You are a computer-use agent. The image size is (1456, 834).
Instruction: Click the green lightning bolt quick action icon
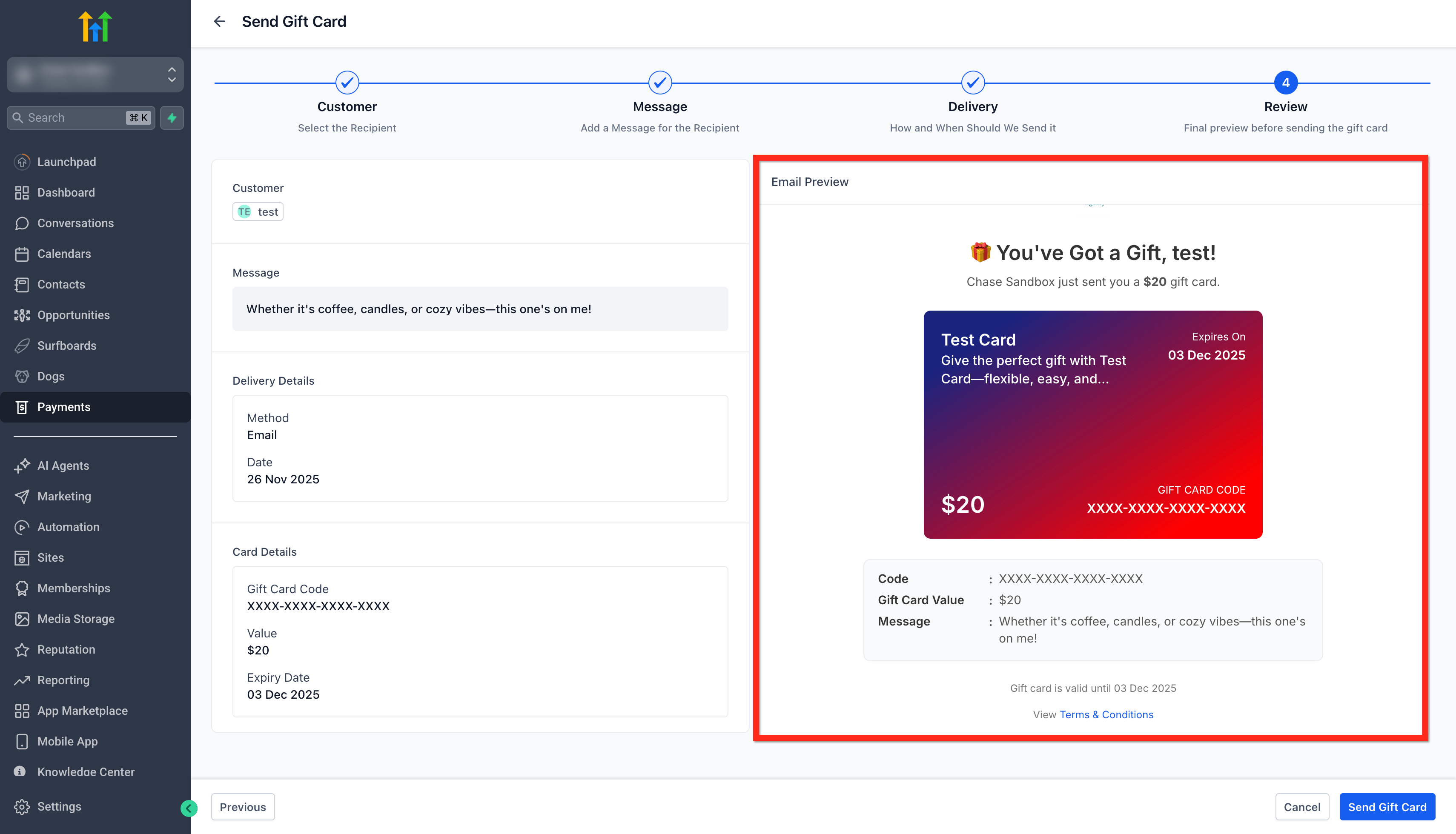(x=172, y=117)
